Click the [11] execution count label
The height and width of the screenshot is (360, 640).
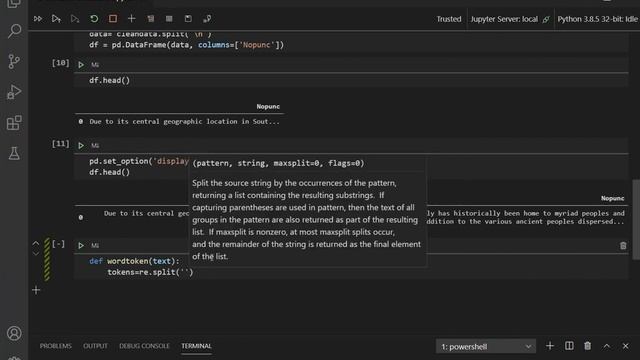60,144
